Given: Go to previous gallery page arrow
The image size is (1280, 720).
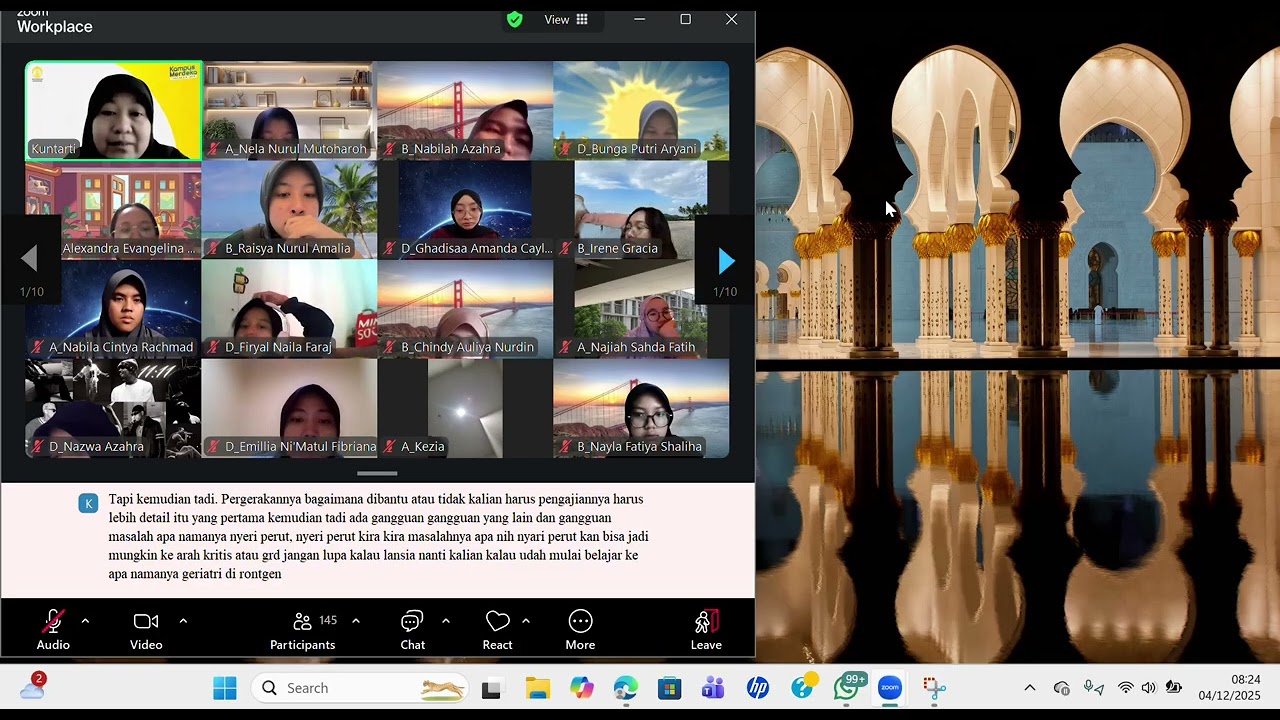Looking at the screenshot, I should click(29, 259).
